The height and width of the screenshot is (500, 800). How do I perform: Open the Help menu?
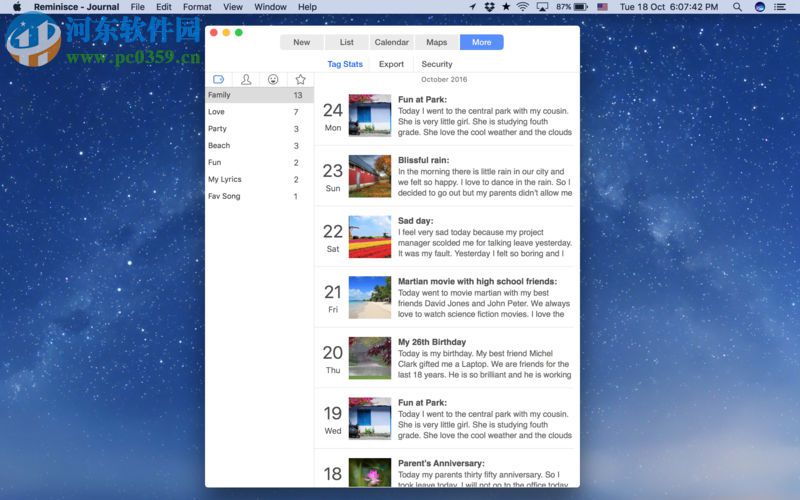(307, 7)
